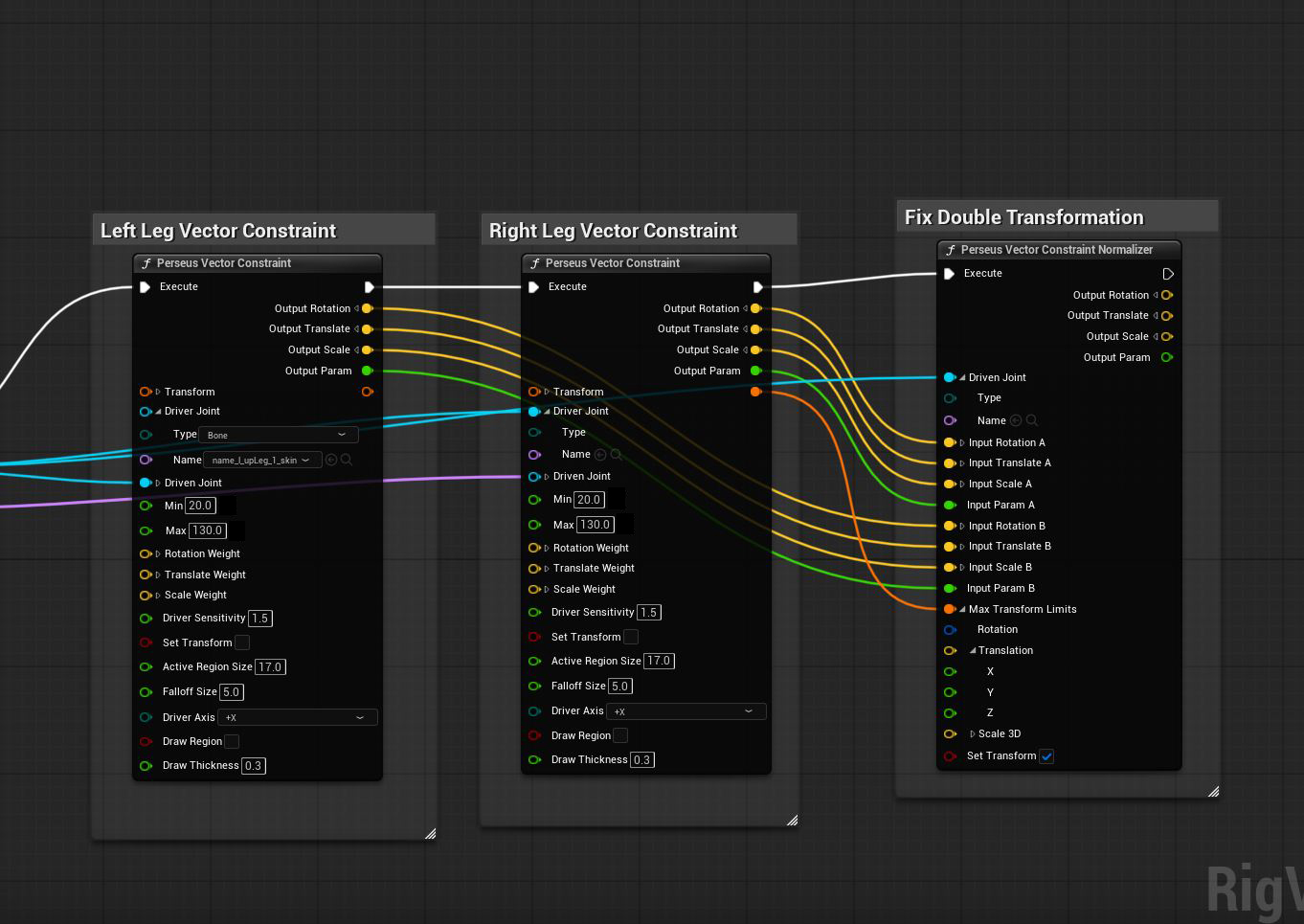Viewport: 1304px width, 924px height.
Task: Click the Input Param A pin on the Normalizer
Action: (950, 505)
